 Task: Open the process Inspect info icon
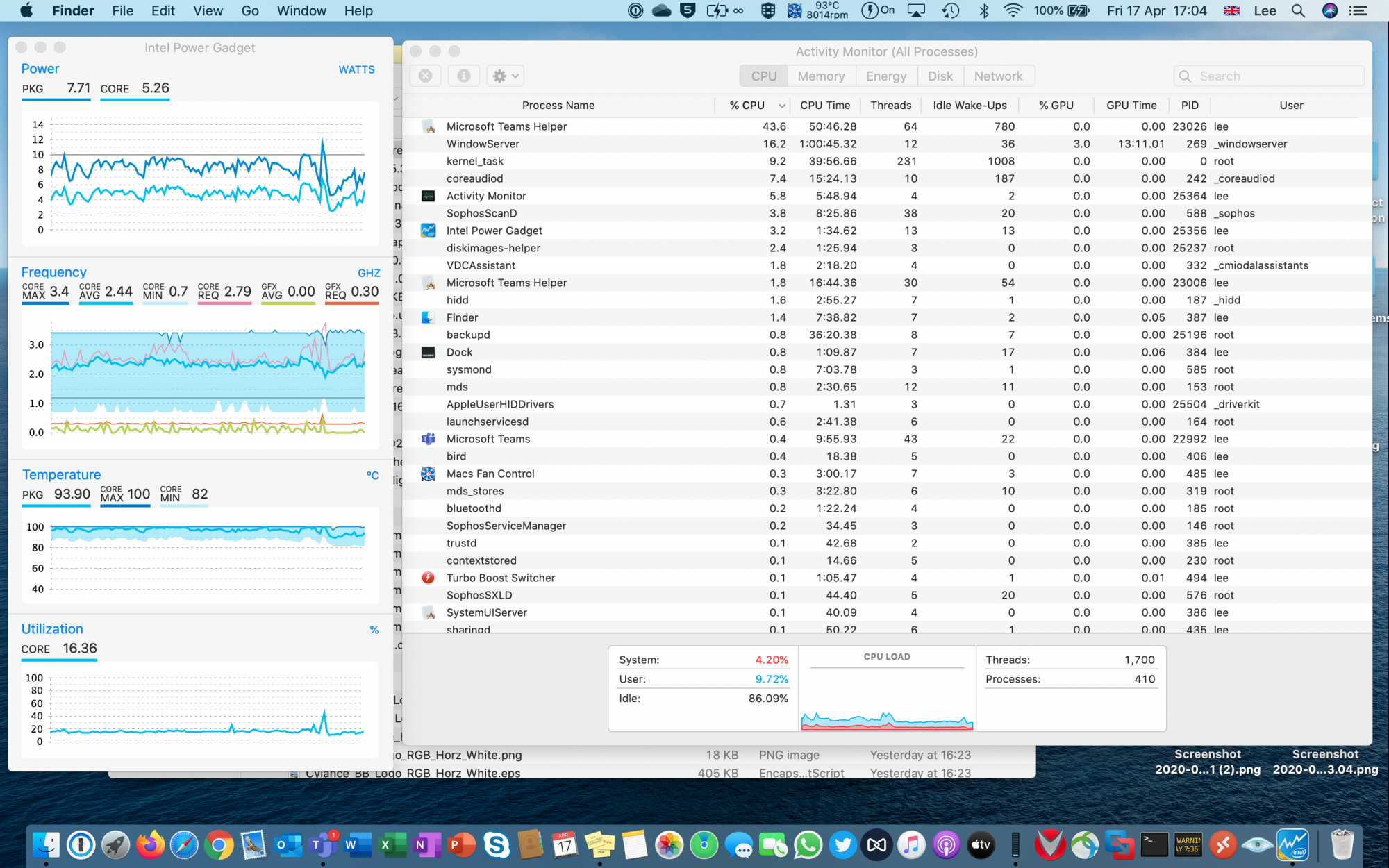tap(463, 76)
